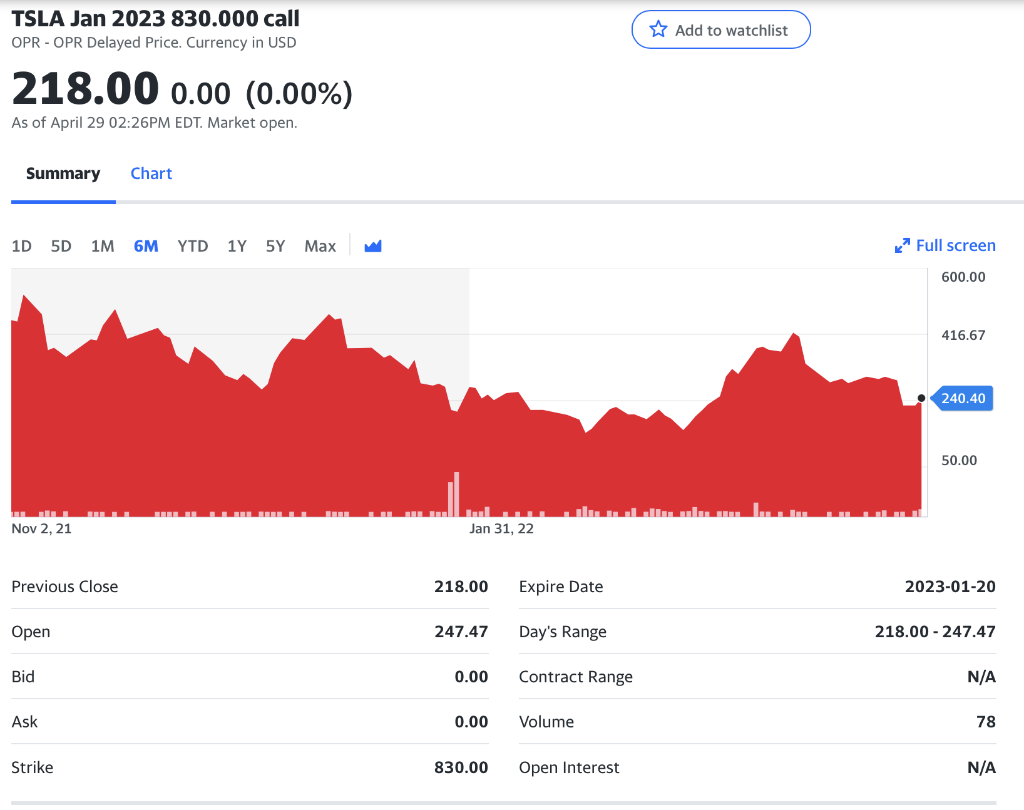Click the Jan 31, 22 axis date label

coord(501,528)
